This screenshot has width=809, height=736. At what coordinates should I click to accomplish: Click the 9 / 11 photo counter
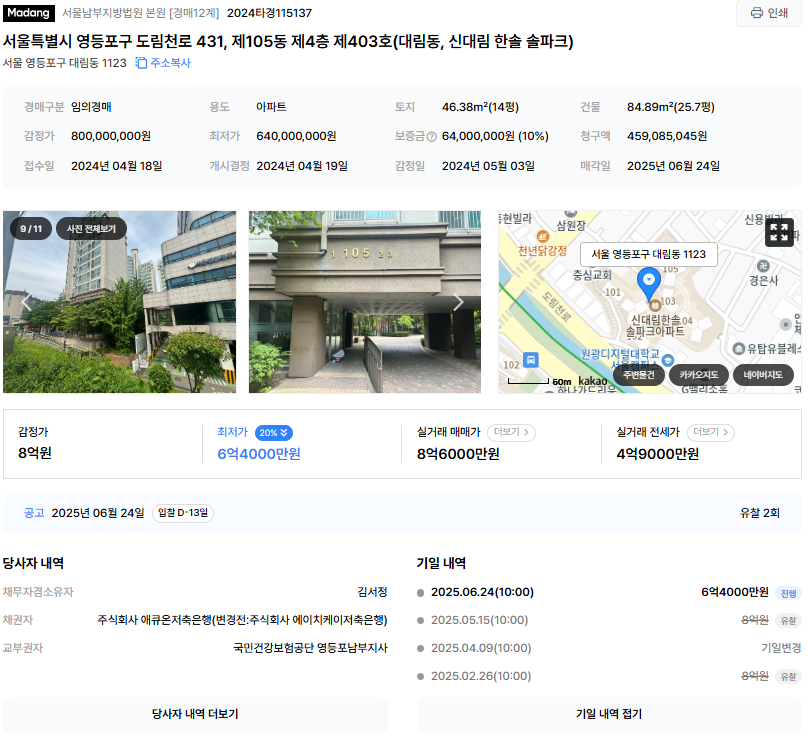pos(31,230)
